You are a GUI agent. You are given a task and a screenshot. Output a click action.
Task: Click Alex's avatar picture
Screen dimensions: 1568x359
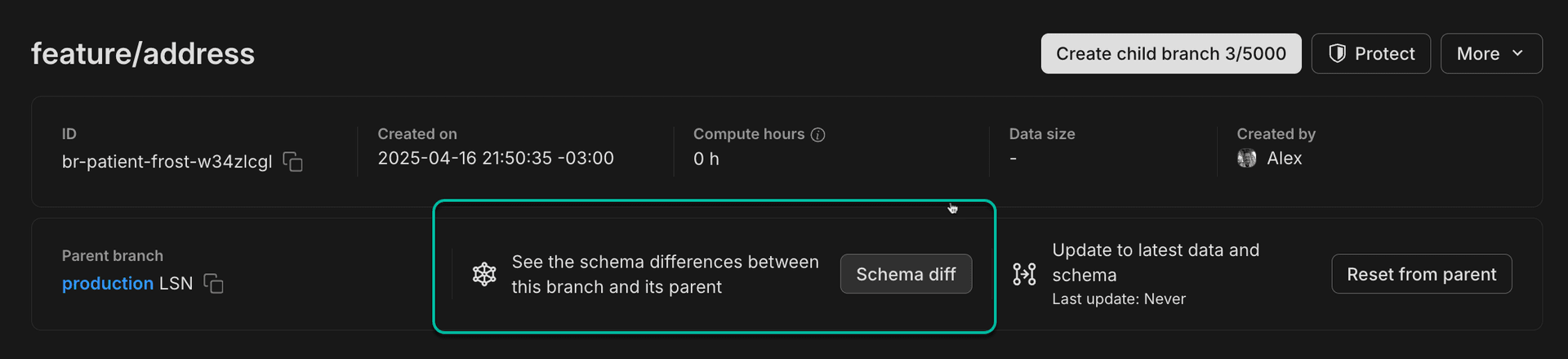pos(1246,159)
